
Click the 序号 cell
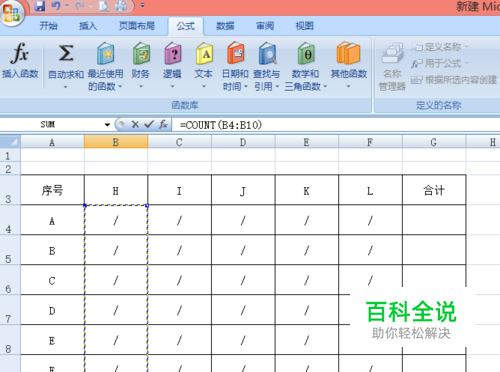pyautogui.click(x=52, y=190)
